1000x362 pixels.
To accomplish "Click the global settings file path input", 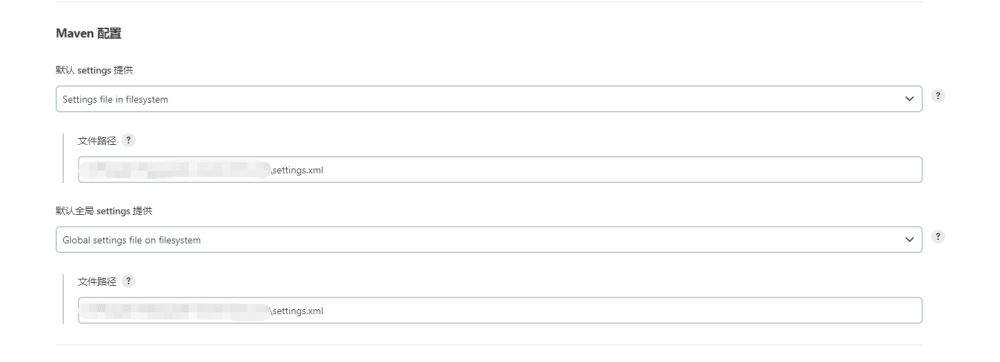I will [500, 310].
